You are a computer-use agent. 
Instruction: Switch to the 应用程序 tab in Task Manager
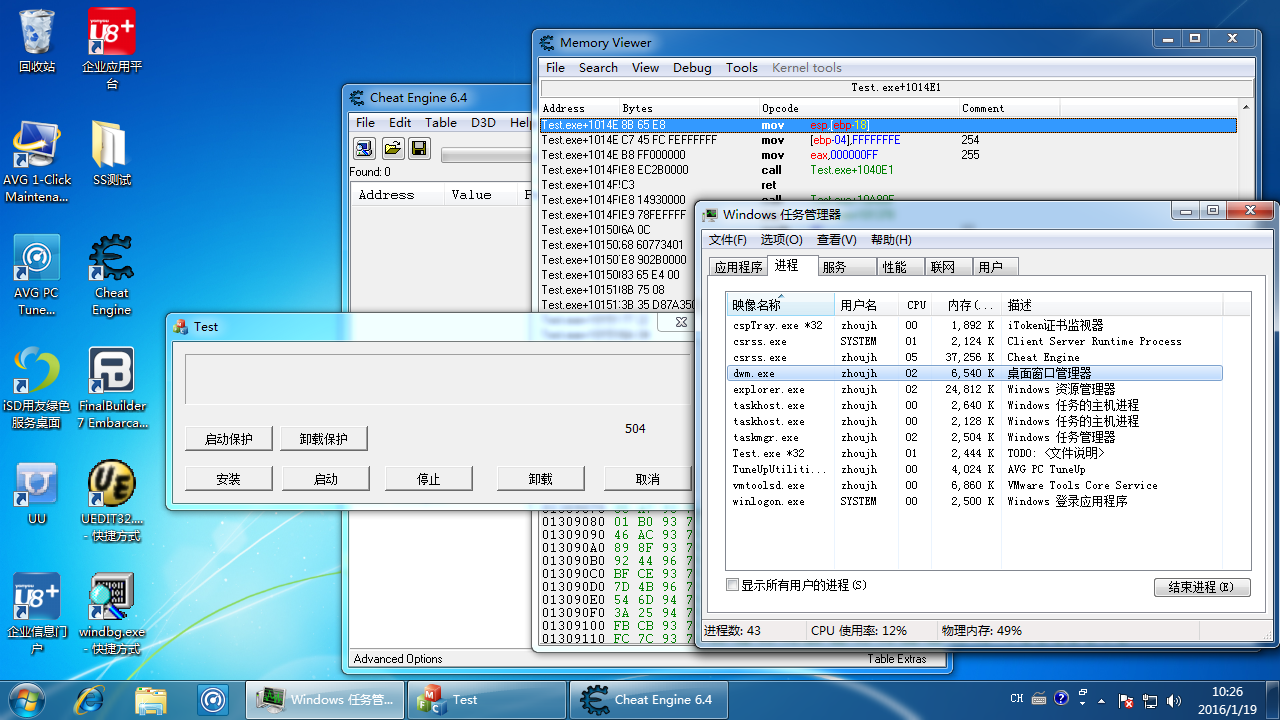click(x=738, y=267)
